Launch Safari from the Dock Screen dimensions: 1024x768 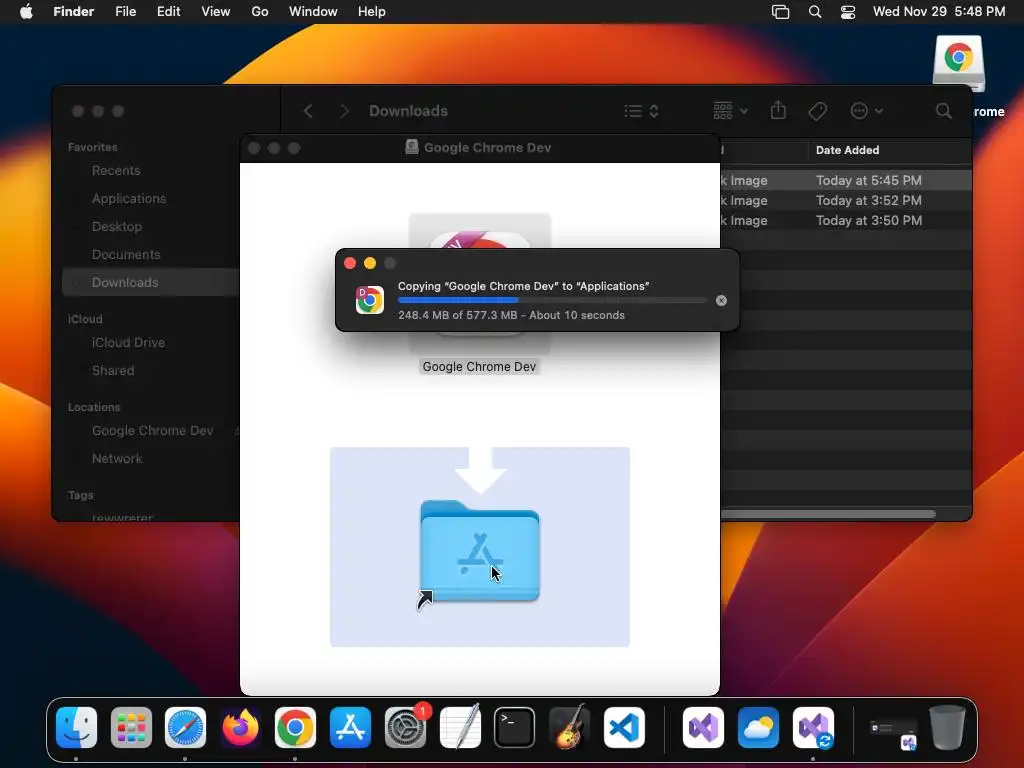[x=185, y=728]
